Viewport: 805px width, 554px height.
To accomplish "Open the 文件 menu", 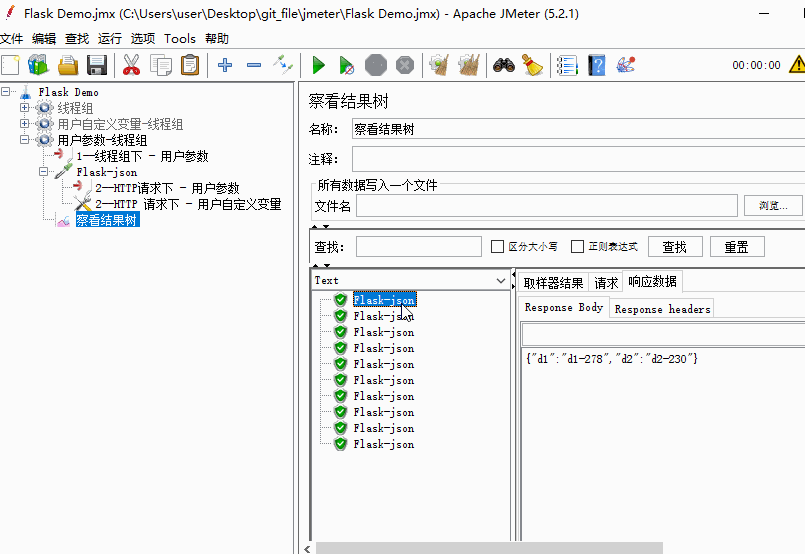I will tap(11, 39).
